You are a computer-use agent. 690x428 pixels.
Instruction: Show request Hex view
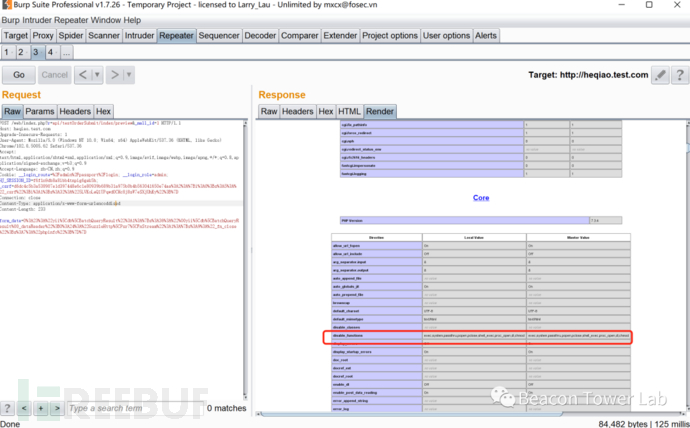click(x=103, y=111)
